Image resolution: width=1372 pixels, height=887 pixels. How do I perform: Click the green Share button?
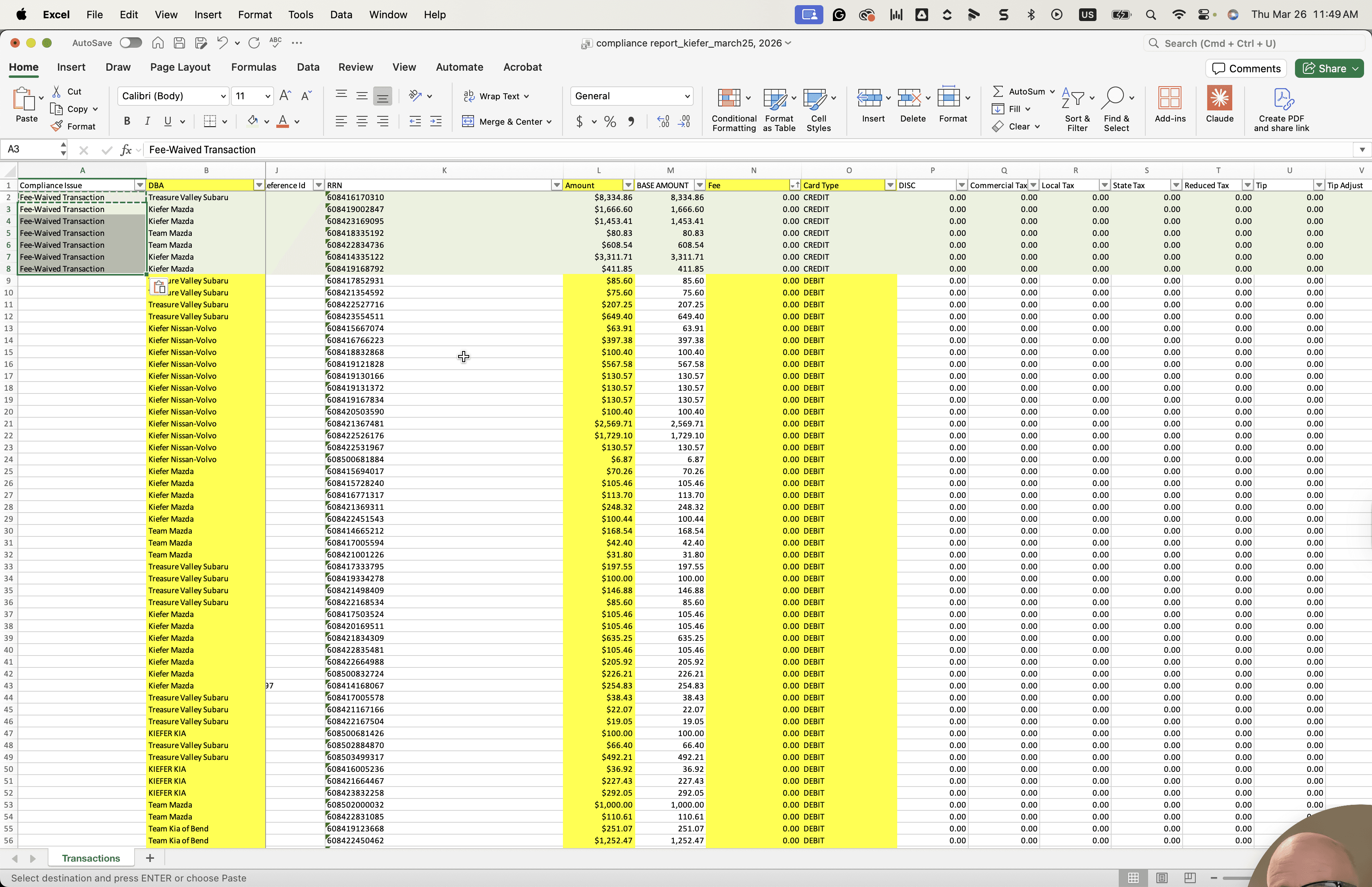coord(1329,69)
